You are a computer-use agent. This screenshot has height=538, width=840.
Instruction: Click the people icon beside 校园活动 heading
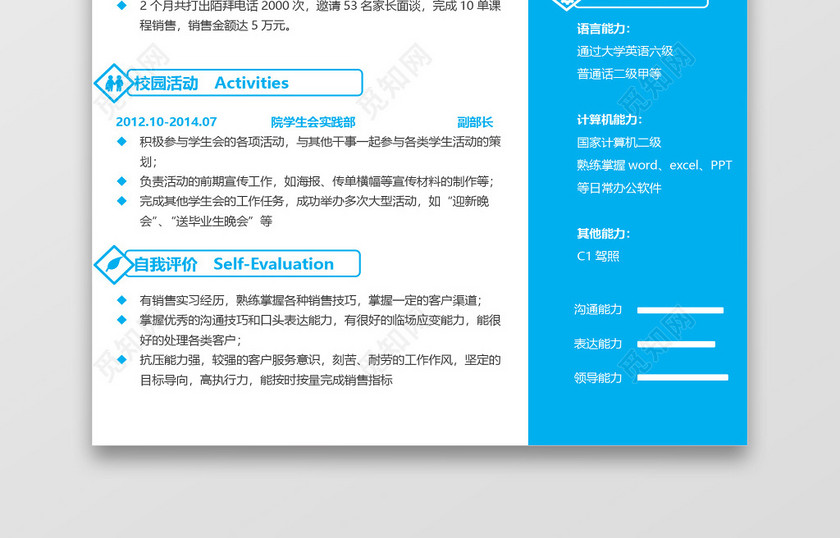[x=114, y=83]
